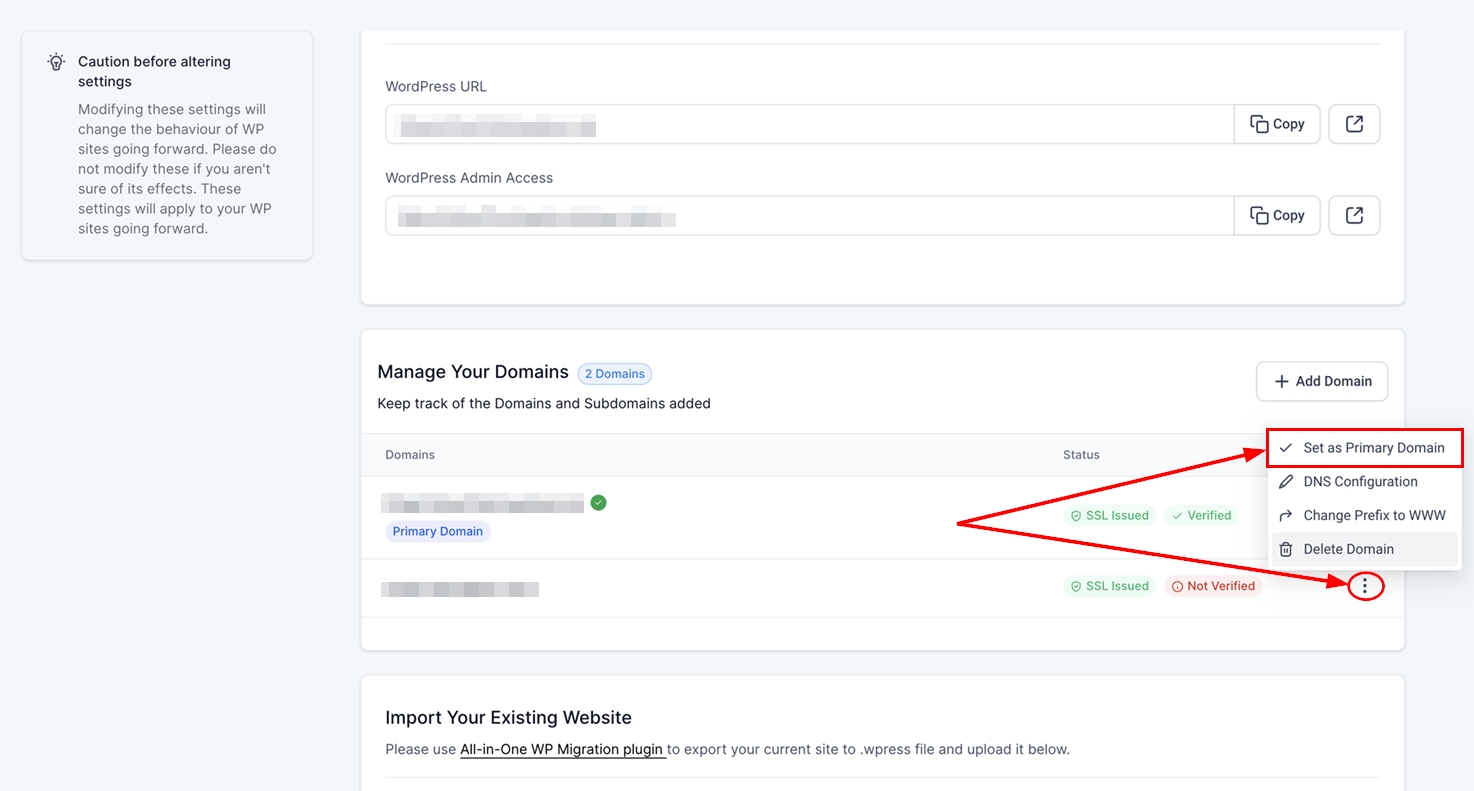1474x791 pixels.
Task: Click the three-dot menu for the unverified domain
Action: pyautogui.click(x=1365, y=587)
